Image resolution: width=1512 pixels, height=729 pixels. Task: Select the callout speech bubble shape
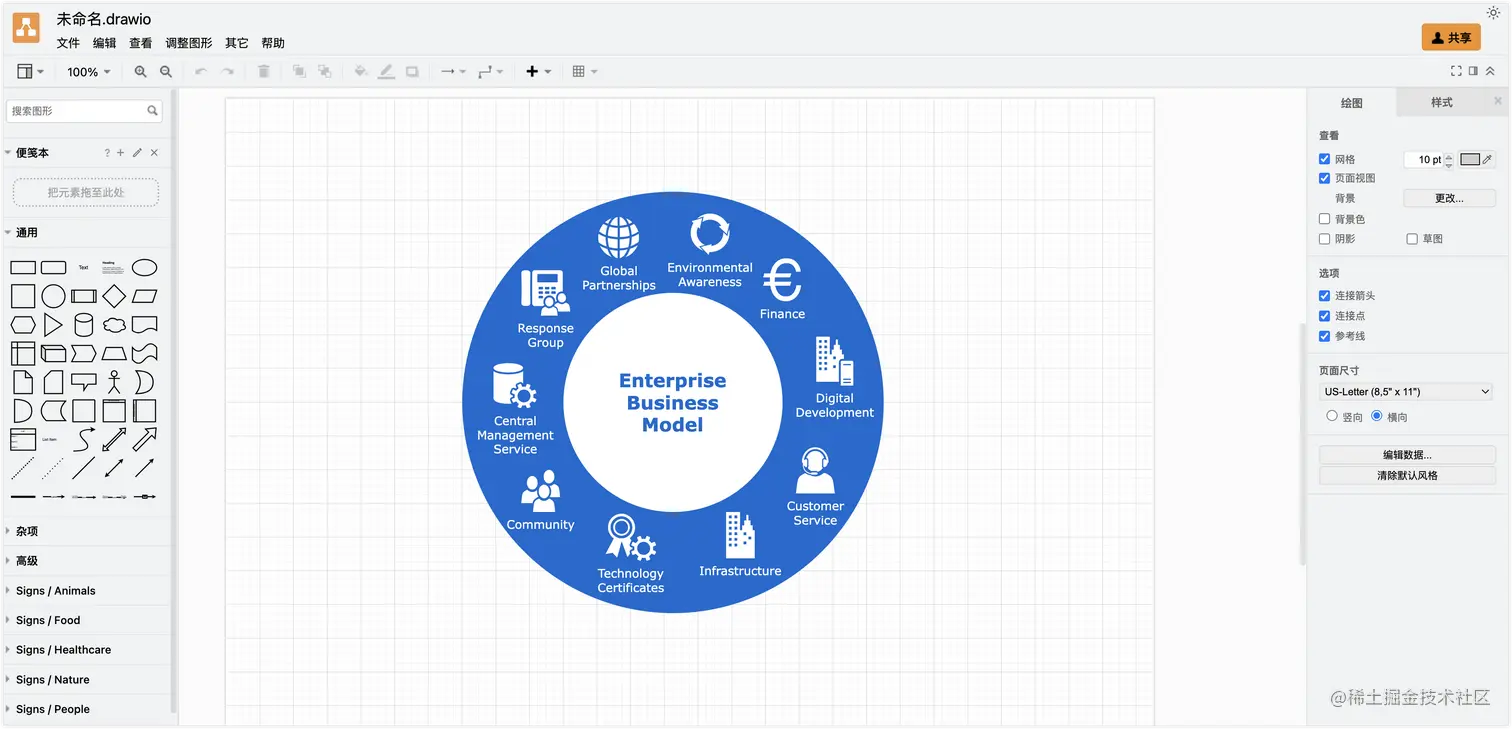coord(84,382)
